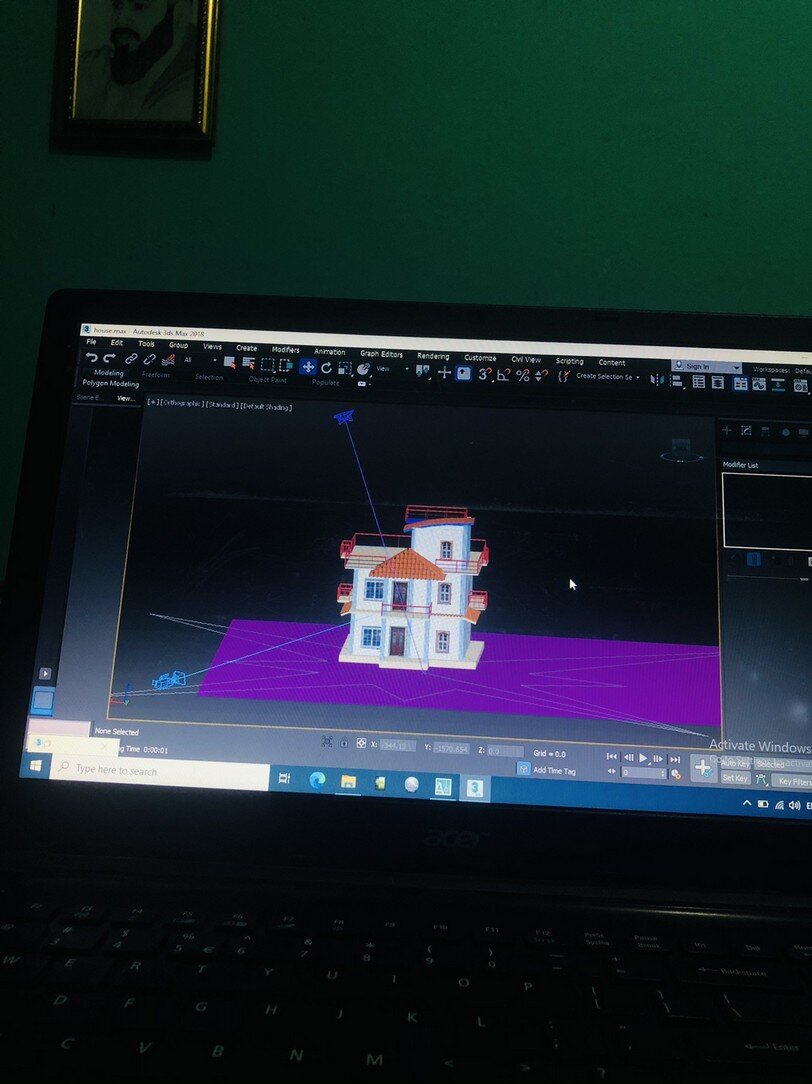Image resolution: width=812 pixels, height=1084 pixels.
Task: Open the Default Shading viewport menu
Action: 266,407
